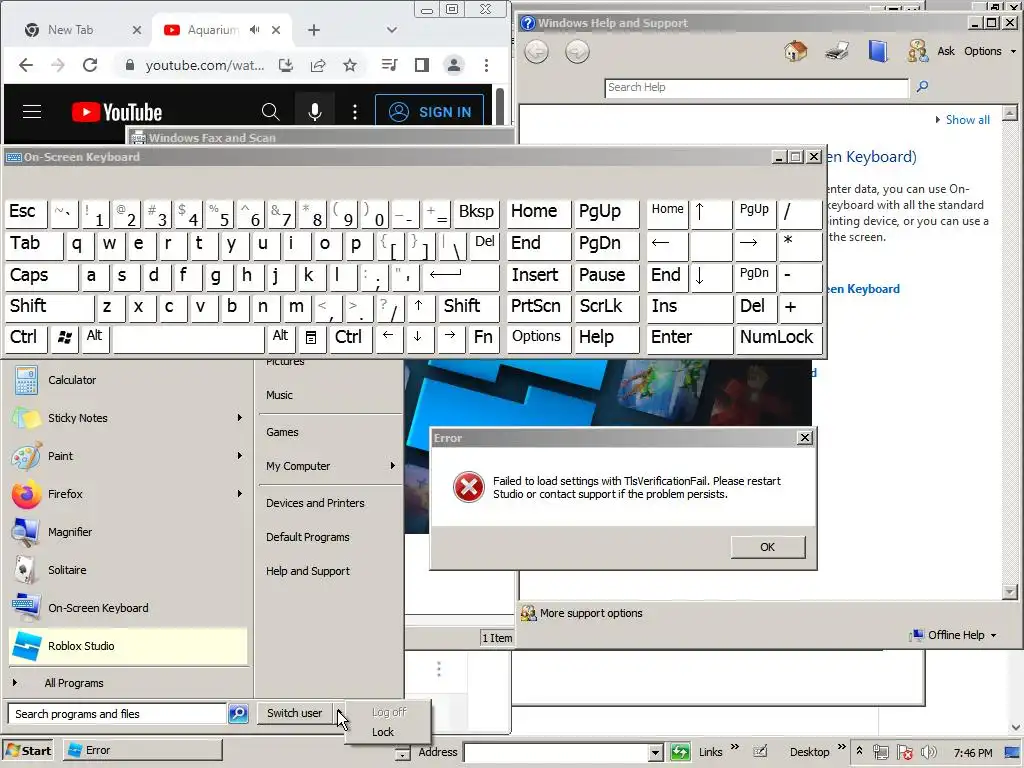Image resolution: width=1024 pixels, height=768 pixels.
Task: Toggle the Insert key on On-Screen Keyboard
Action: (538, 276)
